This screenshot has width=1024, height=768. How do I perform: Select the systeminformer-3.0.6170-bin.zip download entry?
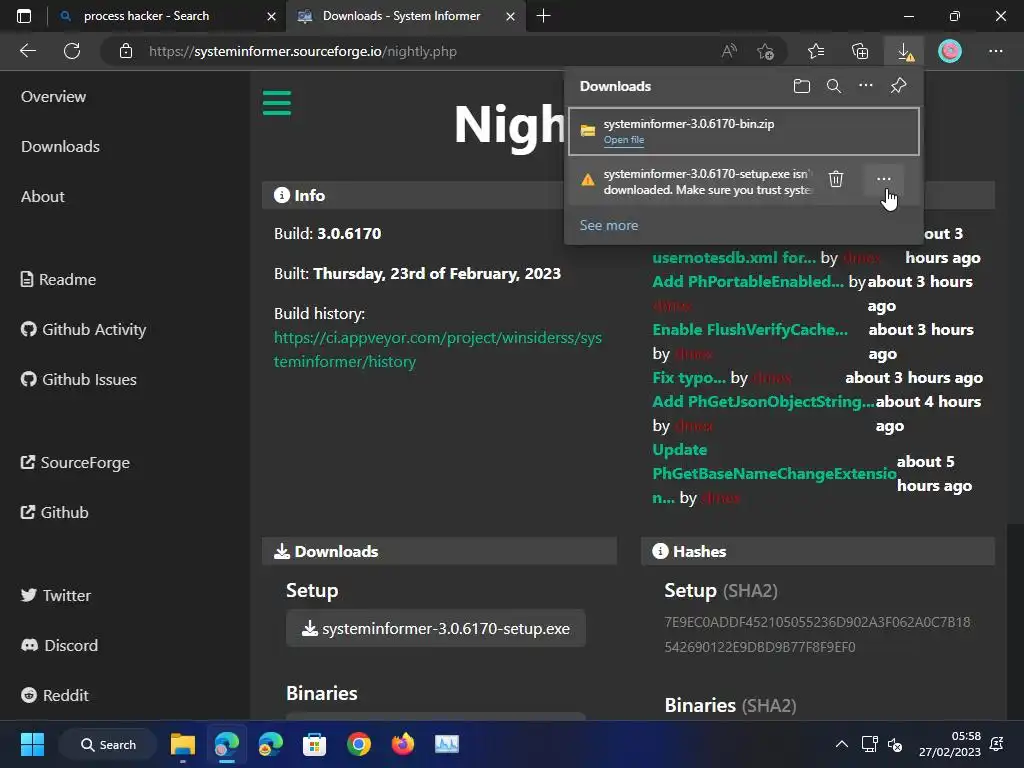click(x=743, y=131)
